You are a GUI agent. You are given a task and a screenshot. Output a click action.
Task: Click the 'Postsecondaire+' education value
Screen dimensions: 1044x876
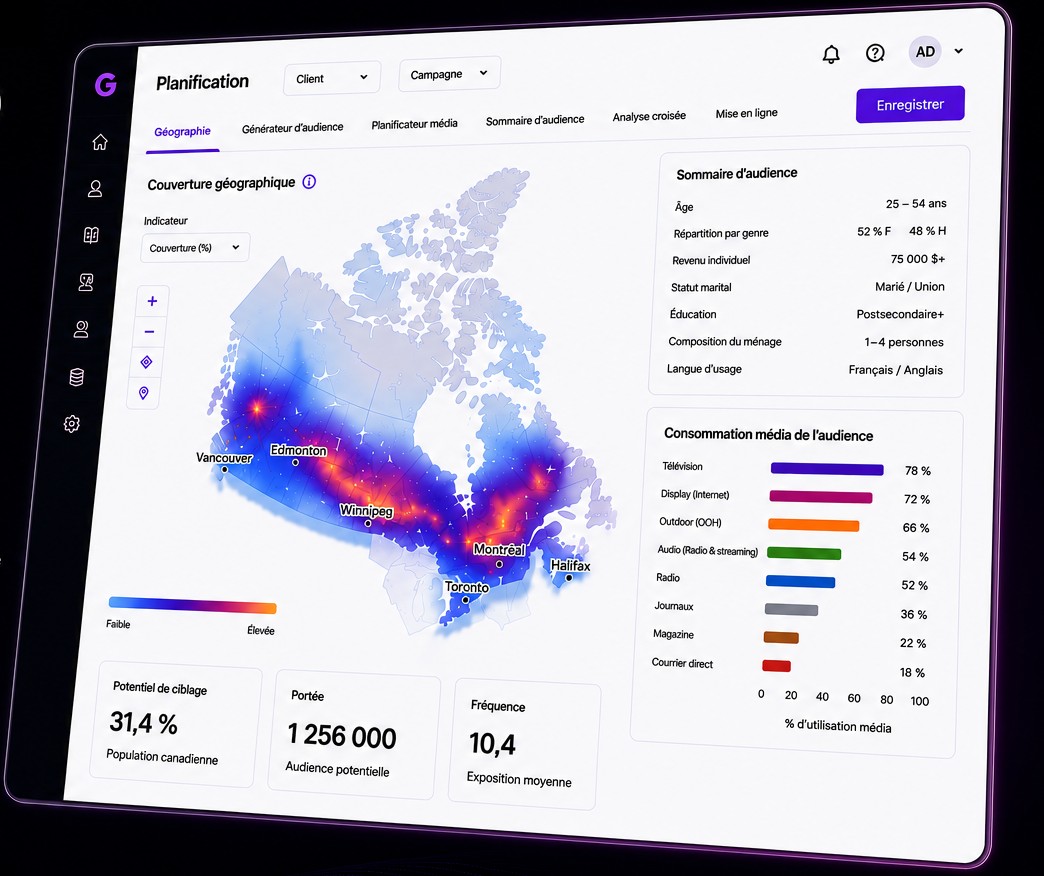pos(900,314)
